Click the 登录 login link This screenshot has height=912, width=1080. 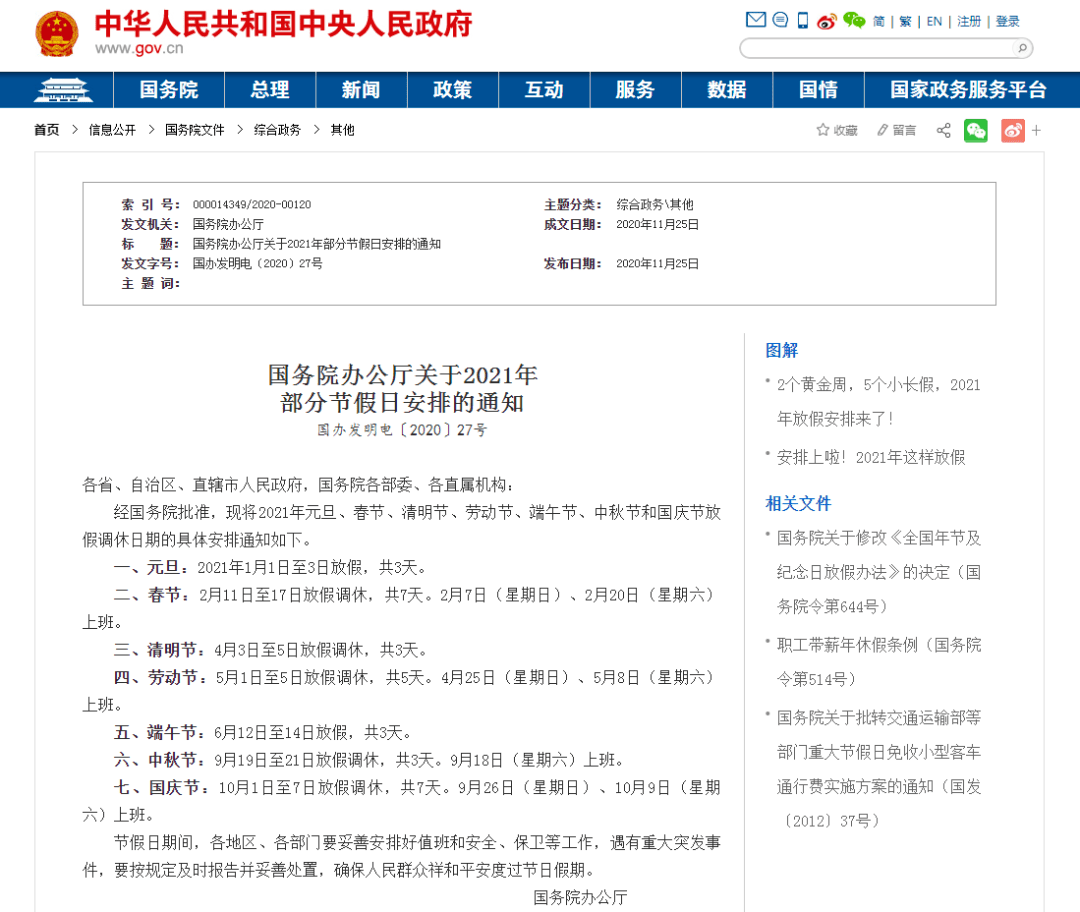pos(1006,20)
